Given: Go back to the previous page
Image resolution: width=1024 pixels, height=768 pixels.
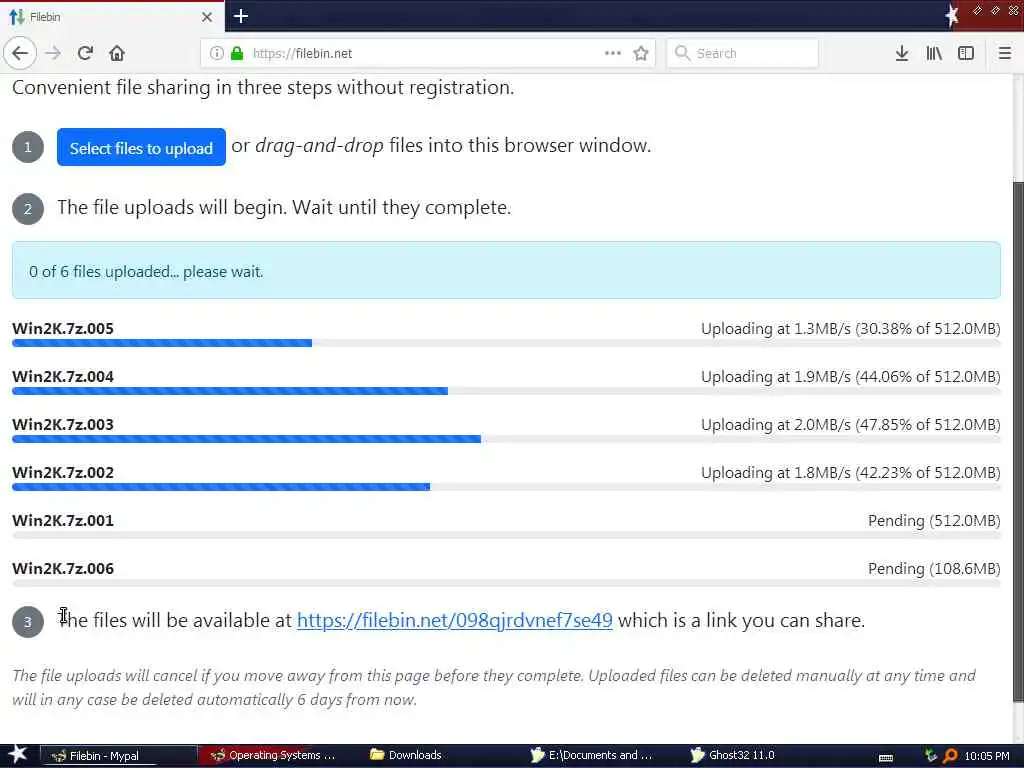Looking at the screenshot, I should click(x=20, y=53).
